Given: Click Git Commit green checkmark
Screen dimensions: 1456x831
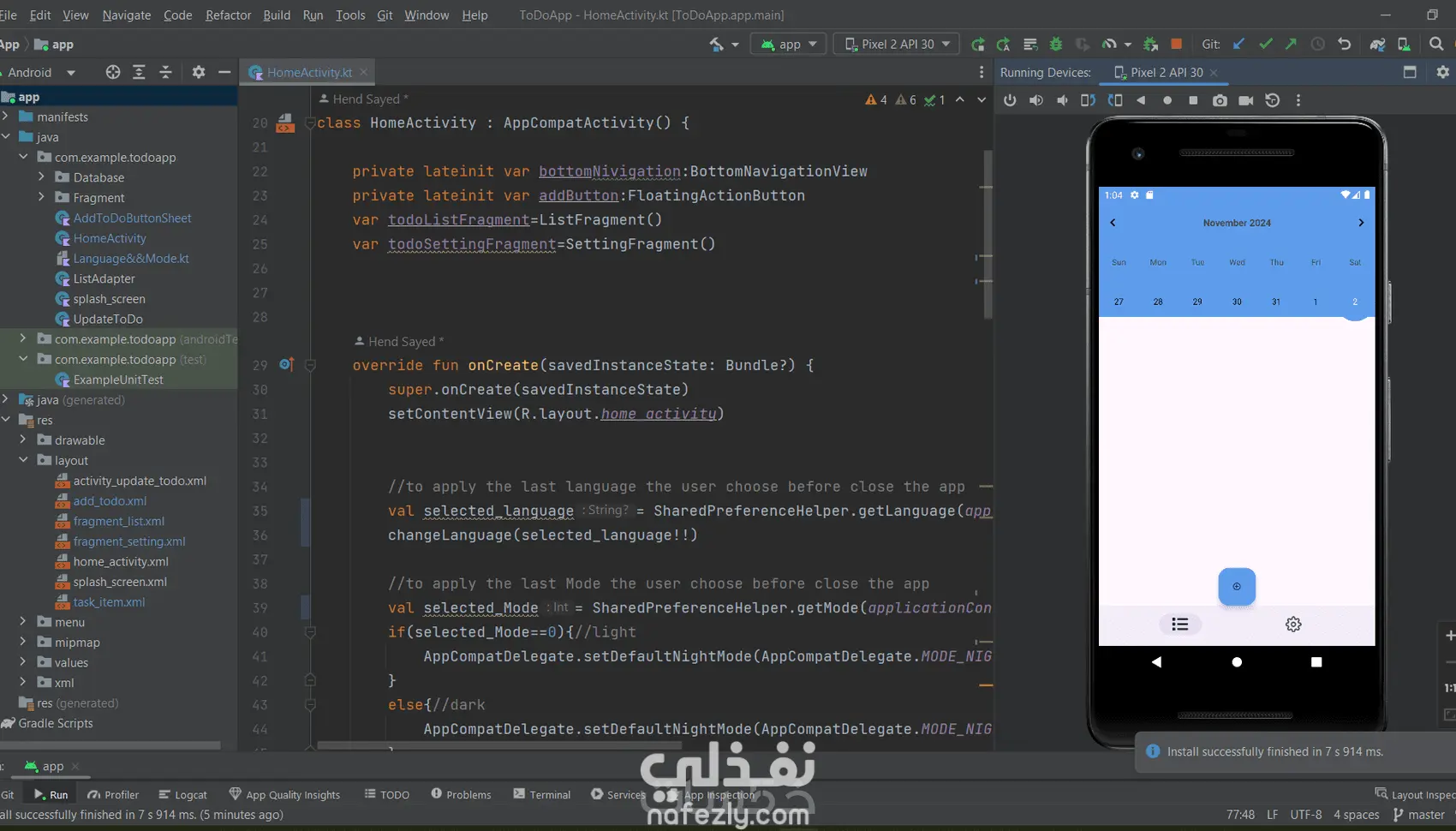Looking at the screenshot, I should (1265, 45).
